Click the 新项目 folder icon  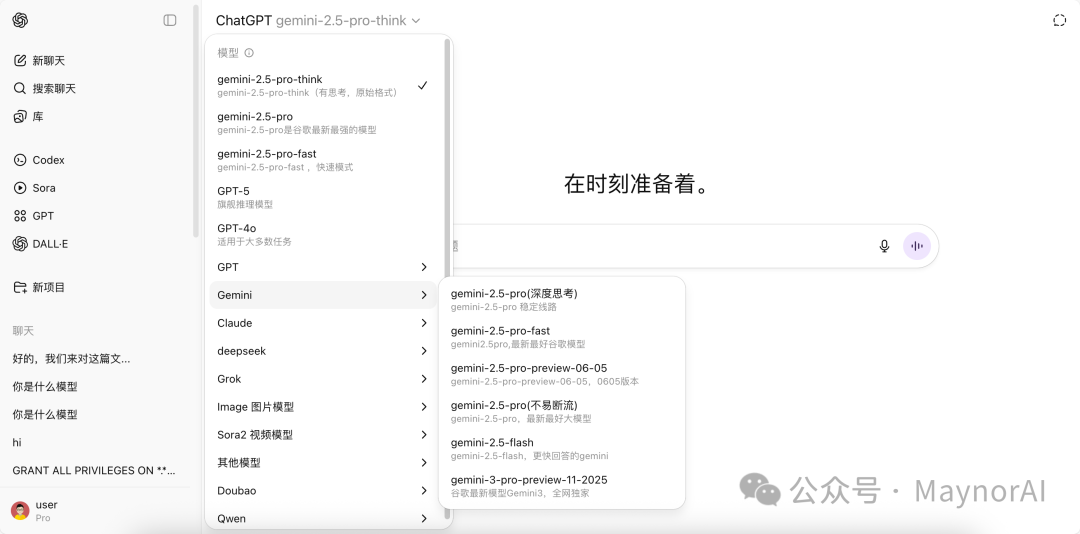pos(20,287)
